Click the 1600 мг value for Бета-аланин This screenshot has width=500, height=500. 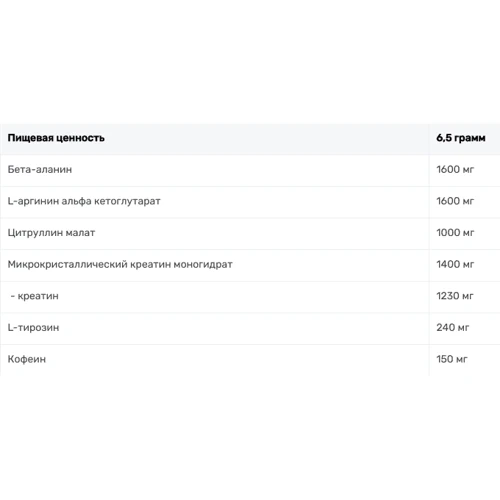[x=455, y=169]
